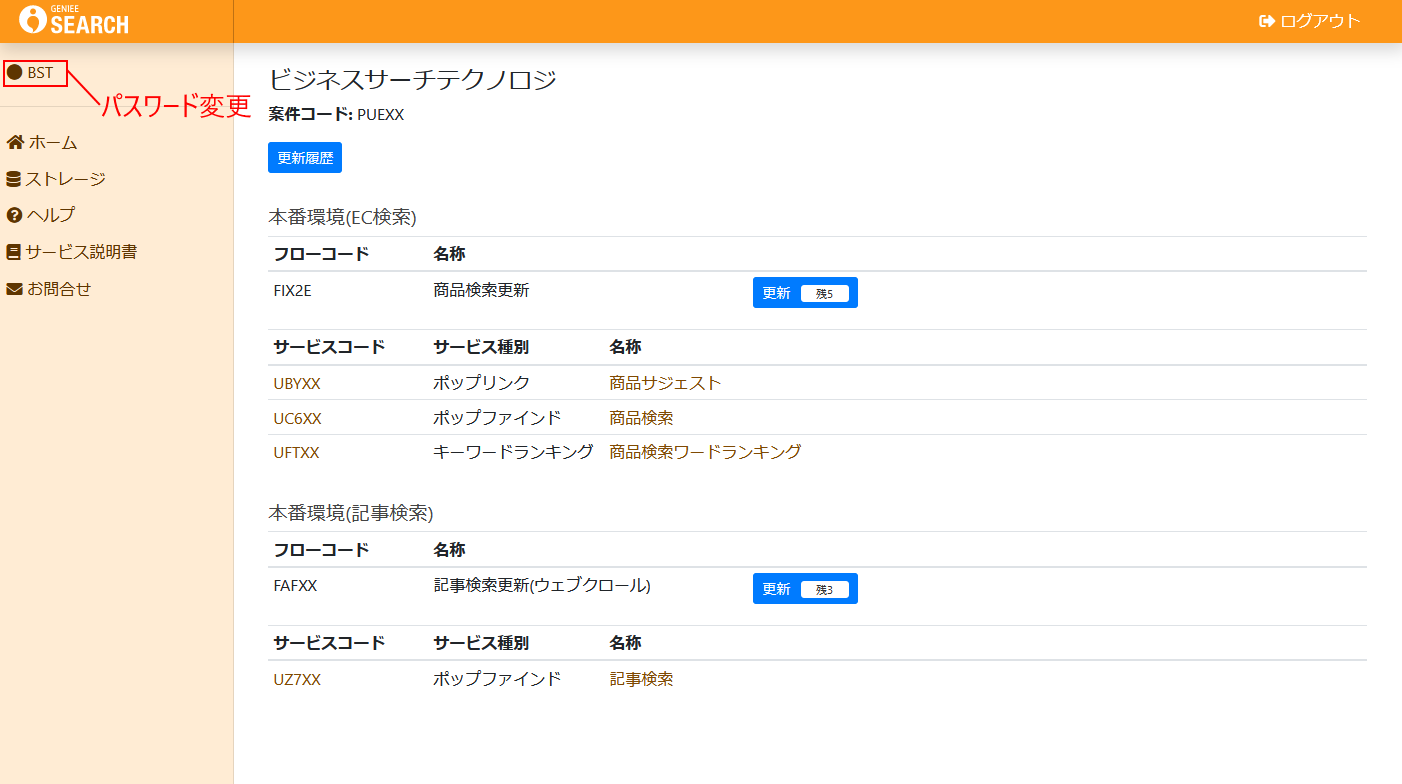Select flow code FAFXX text

tap(295, 586)
